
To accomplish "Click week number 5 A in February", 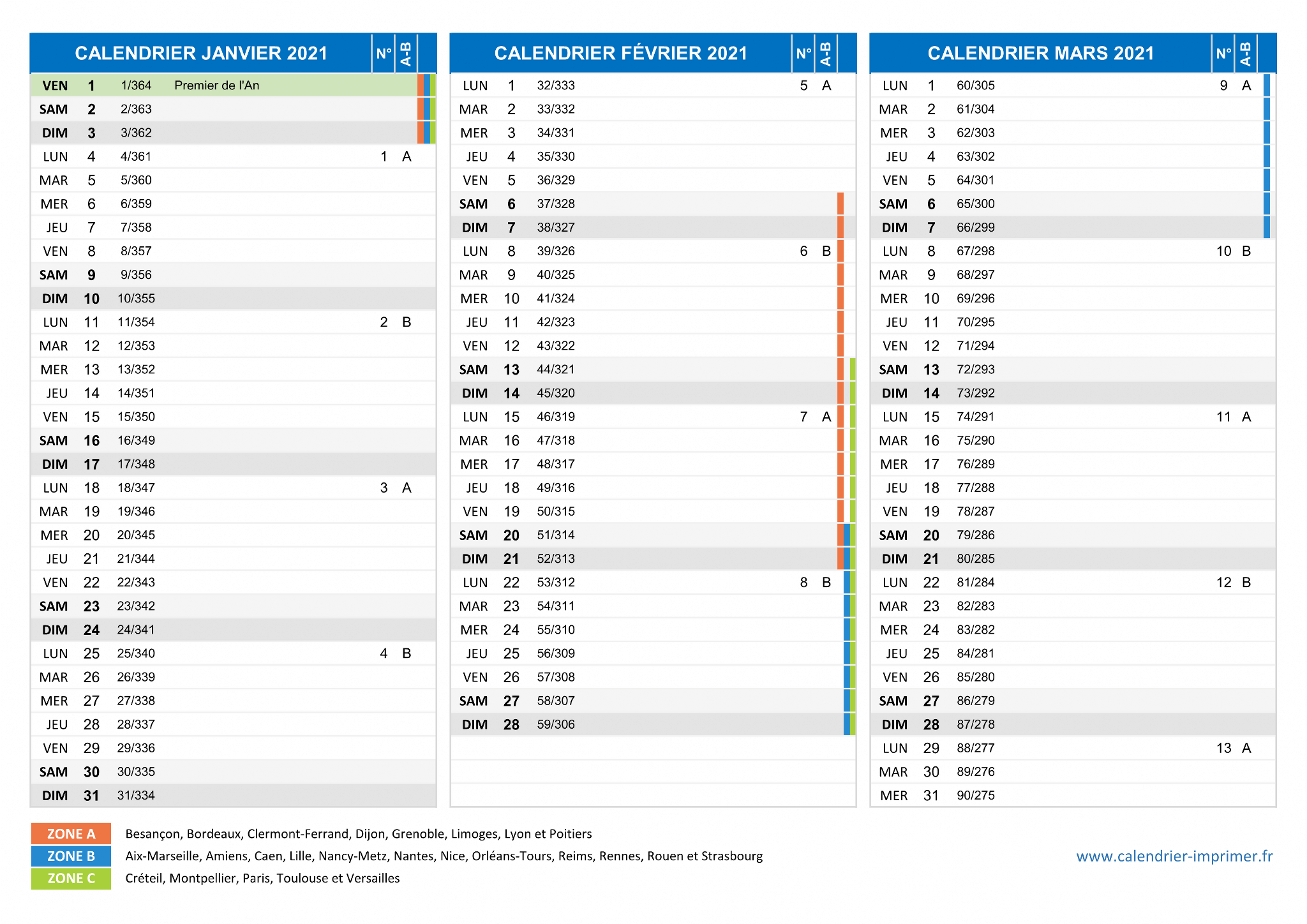I will [x=816, y=86].
